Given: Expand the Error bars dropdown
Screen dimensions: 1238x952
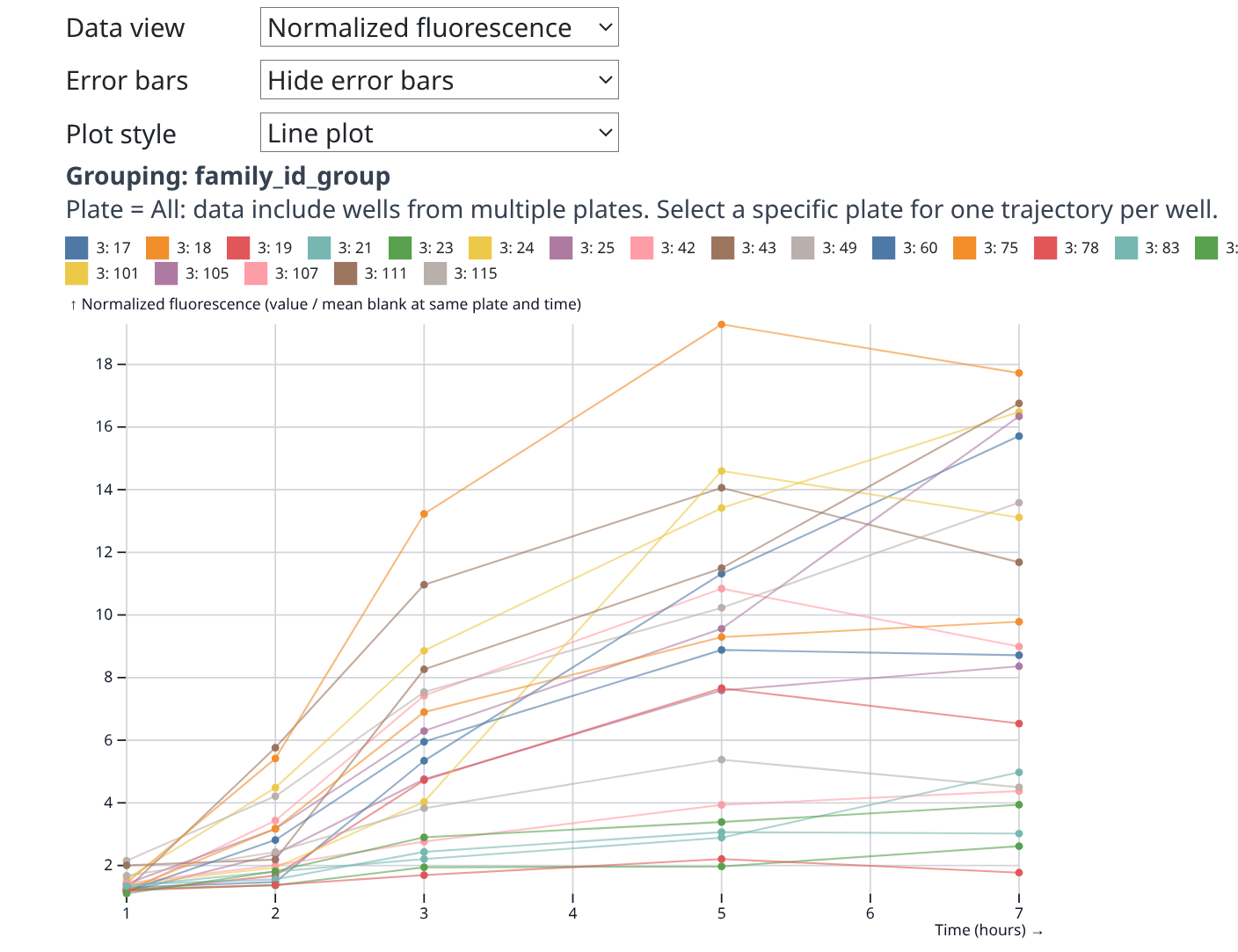Looking at the screenshot, I should (439, 80).
